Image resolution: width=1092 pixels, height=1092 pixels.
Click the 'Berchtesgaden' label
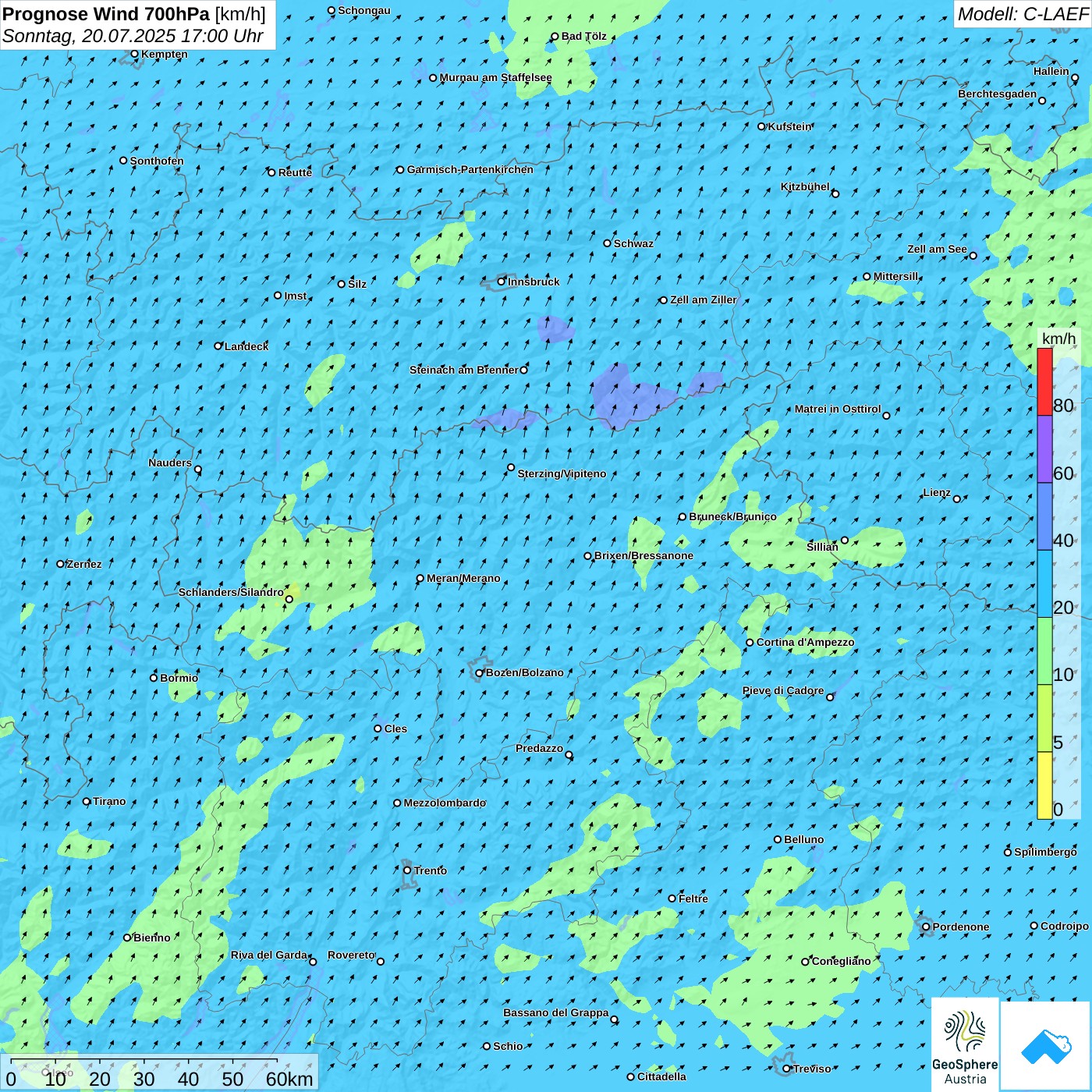pos(998,94)
